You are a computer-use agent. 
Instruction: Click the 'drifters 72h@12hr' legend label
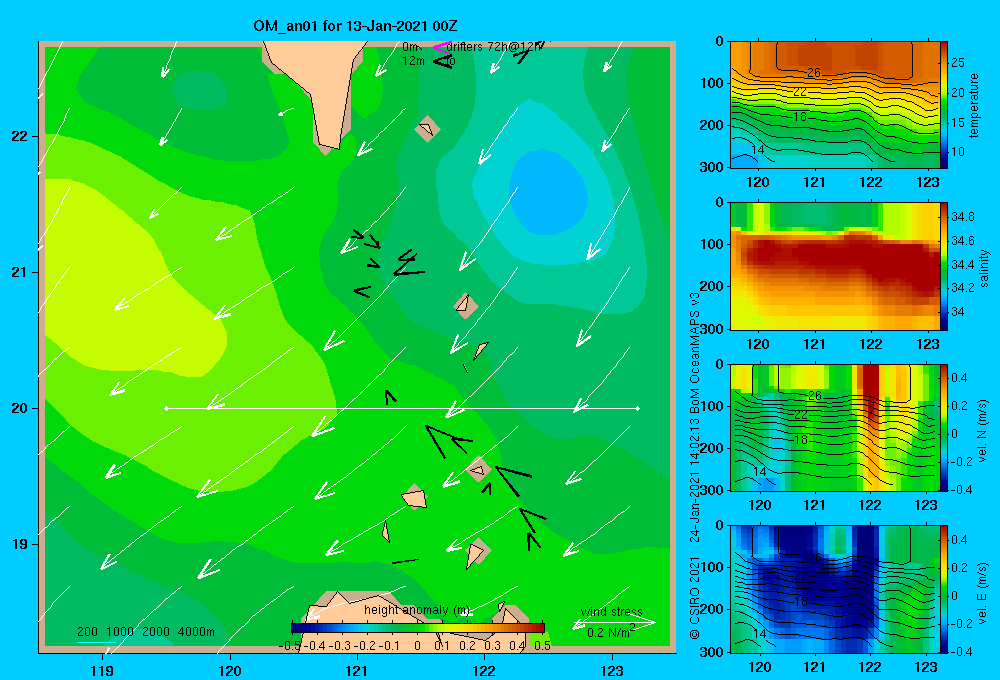pyautogui.click(x=495, y=47)
